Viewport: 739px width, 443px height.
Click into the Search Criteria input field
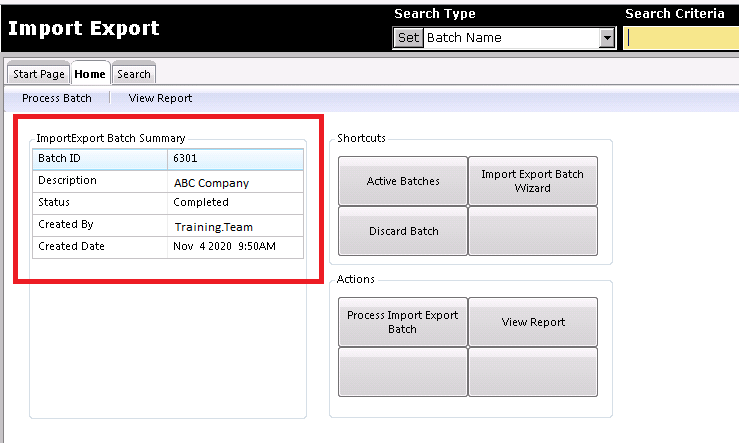(682, 38)
